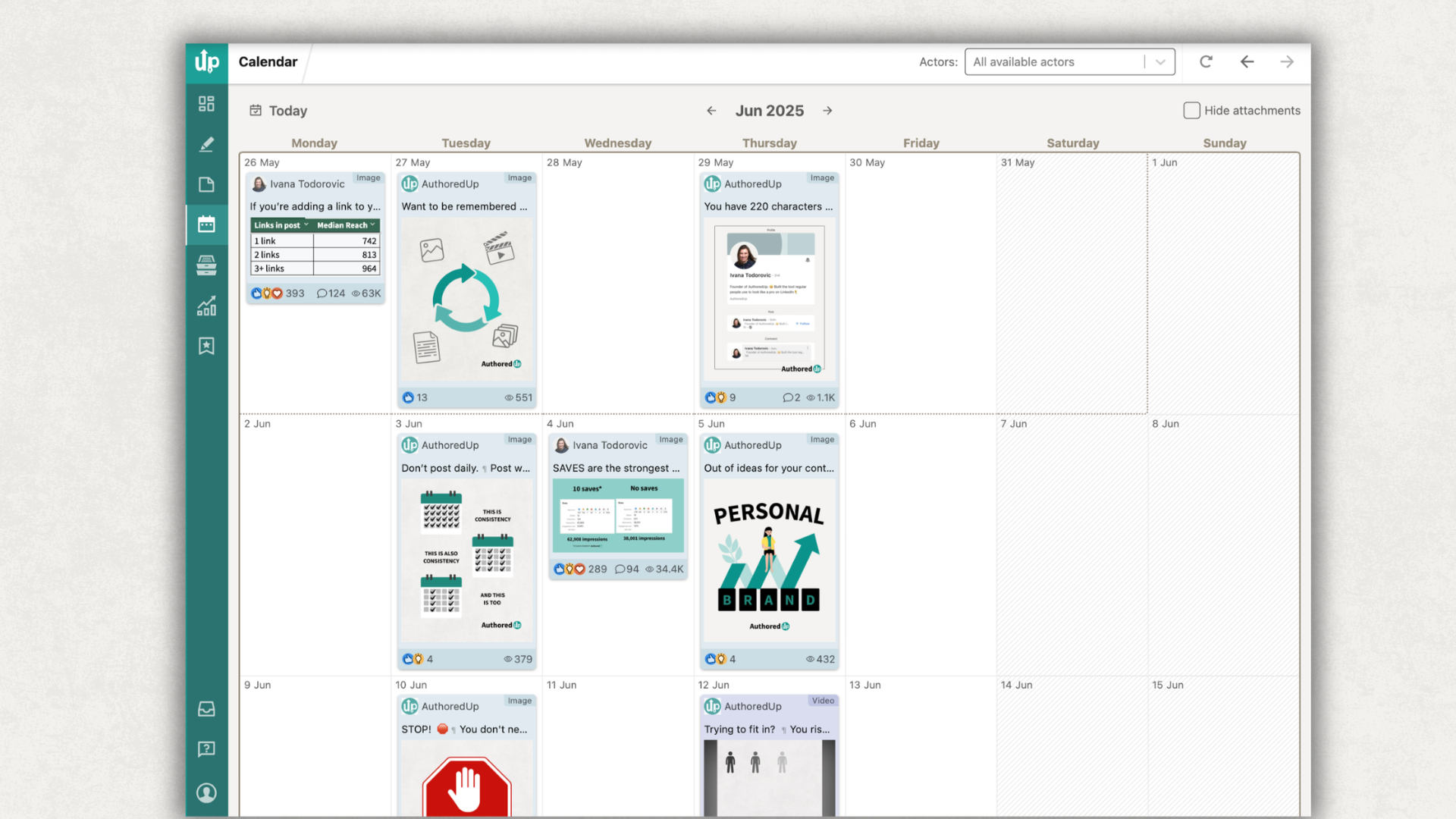Screen dimensions: 1456x819
Task: Click the 6 Jun date cell
Action: pos(921,546)
